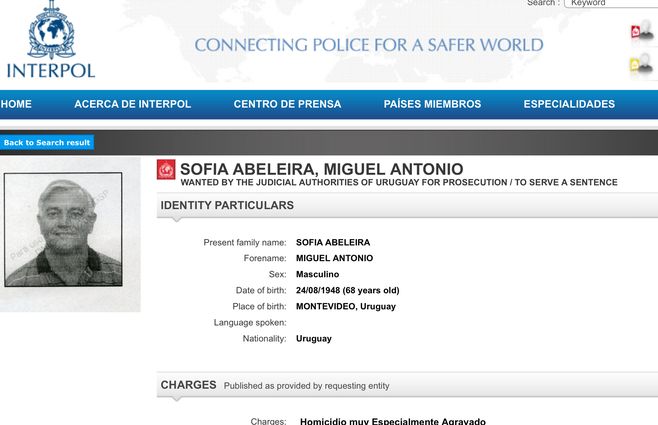
Task: Click CONNECTING POLICE FOR A SAFER WORLD banner
Action: tap(369, 45)
